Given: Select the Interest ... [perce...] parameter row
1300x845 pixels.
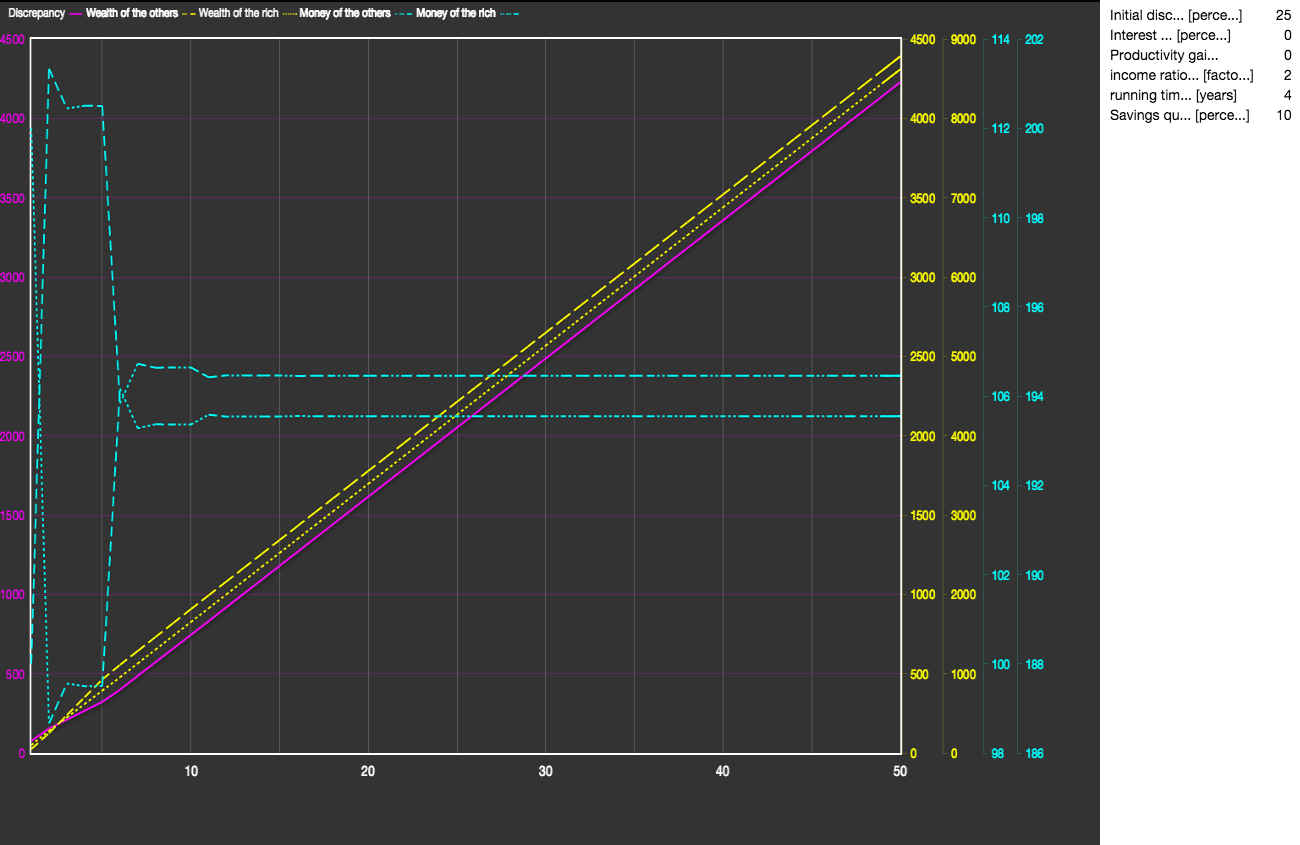Looking at the screenshot, I should 1200,36.
